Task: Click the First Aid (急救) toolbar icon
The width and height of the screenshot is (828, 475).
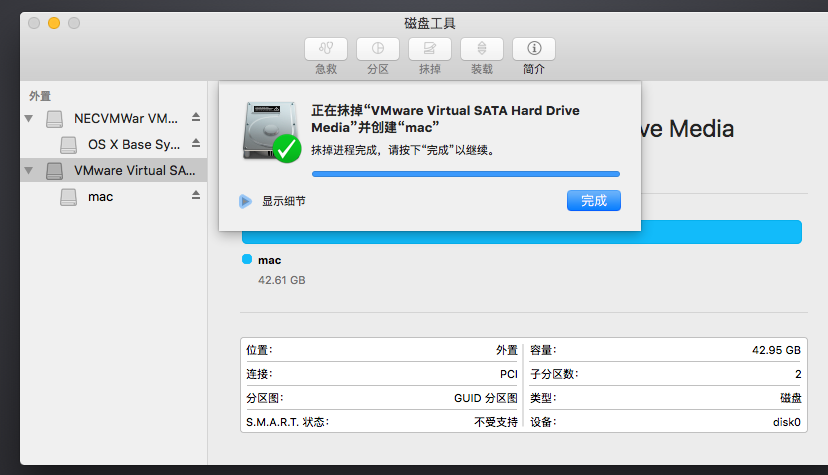Action: click(326, 49)
